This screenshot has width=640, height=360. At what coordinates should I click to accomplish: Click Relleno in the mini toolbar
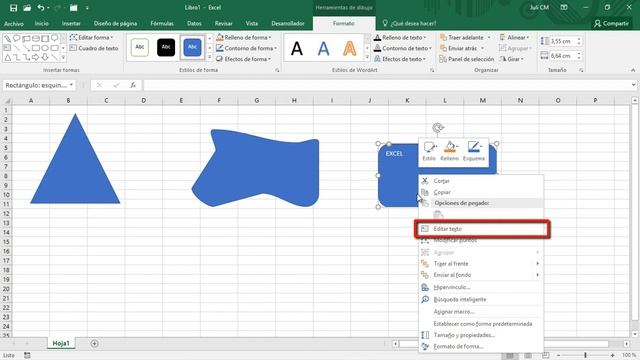pyautogui.click(x=449, y=151)
